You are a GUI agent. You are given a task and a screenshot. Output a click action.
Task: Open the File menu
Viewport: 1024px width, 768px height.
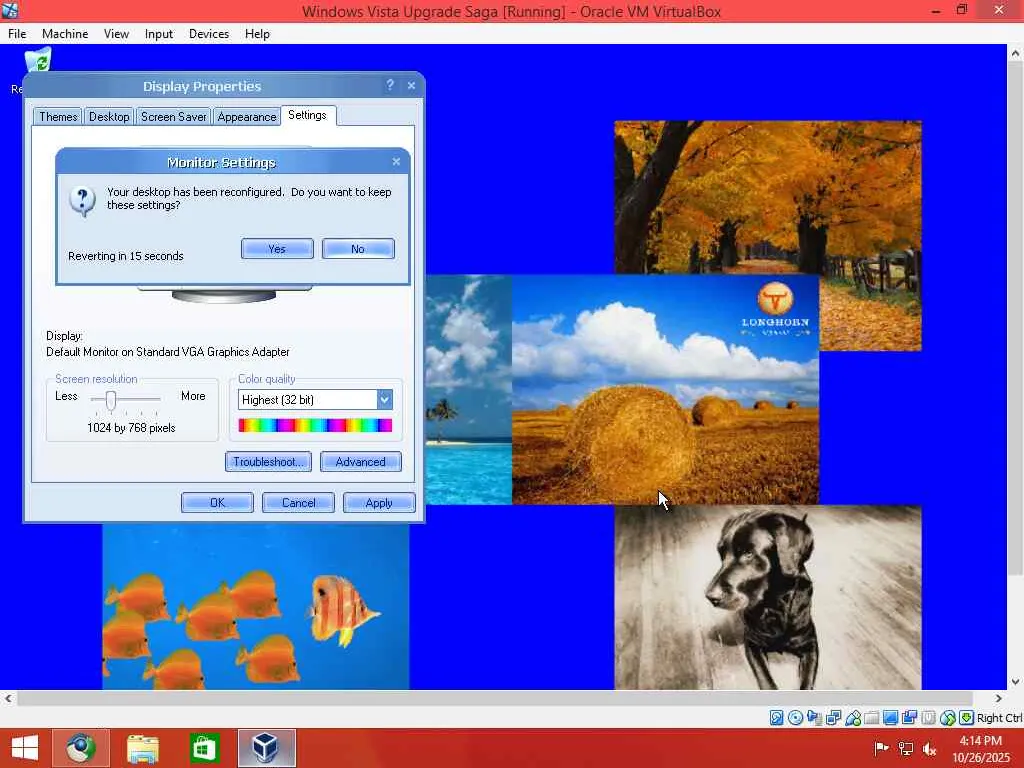(x=17, y=34)
